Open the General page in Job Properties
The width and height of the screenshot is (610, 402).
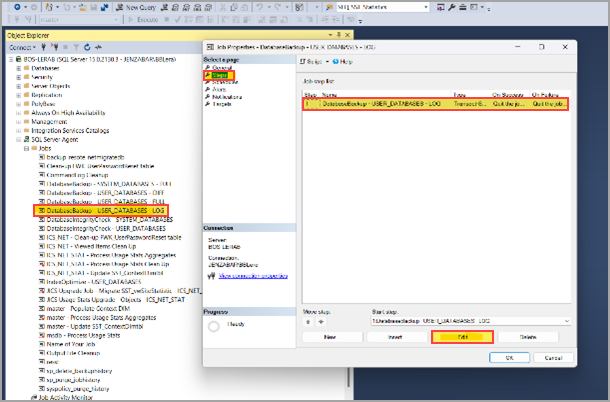coord(222,68)
